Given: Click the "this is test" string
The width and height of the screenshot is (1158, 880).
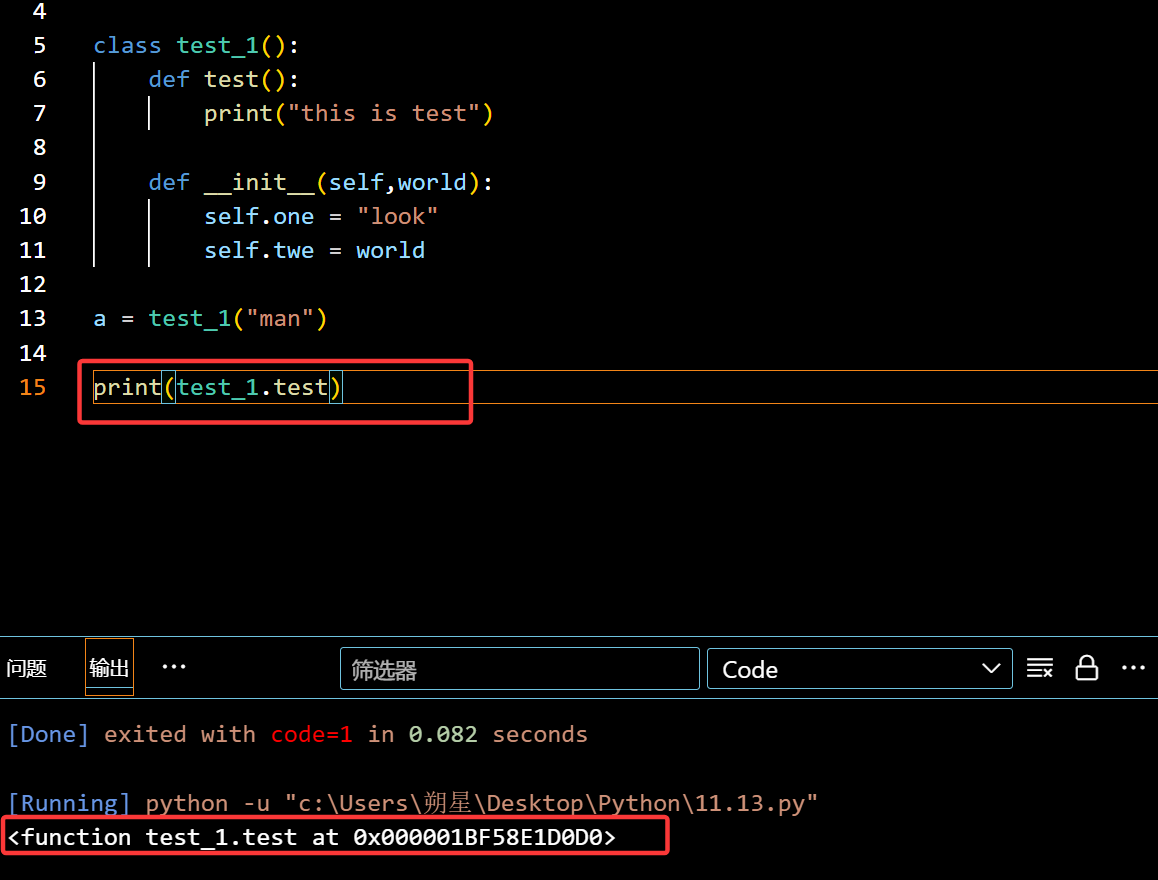Looking at the screenshot, I should [x=384, y=114].
